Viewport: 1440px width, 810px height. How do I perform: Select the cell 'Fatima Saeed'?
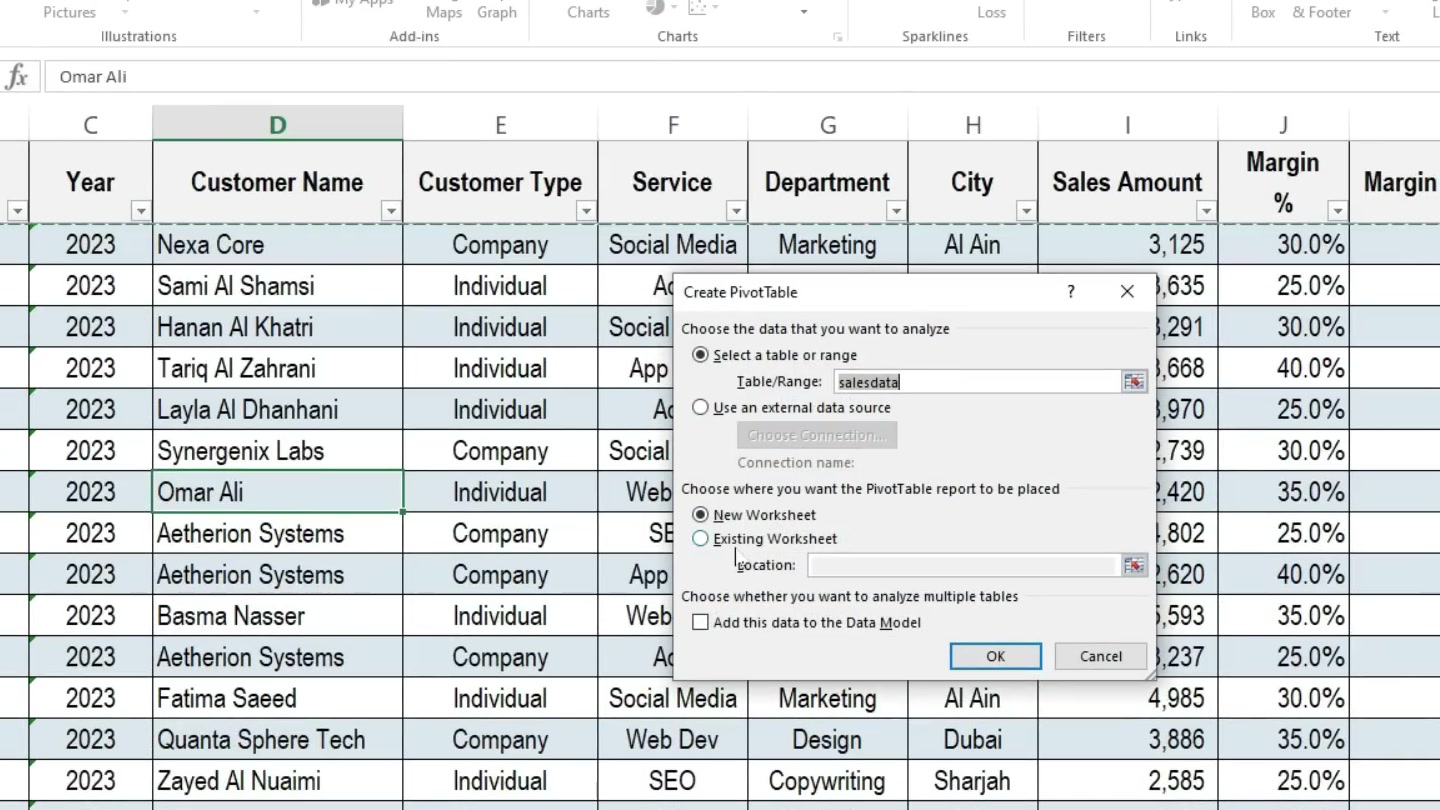(277, 698)
